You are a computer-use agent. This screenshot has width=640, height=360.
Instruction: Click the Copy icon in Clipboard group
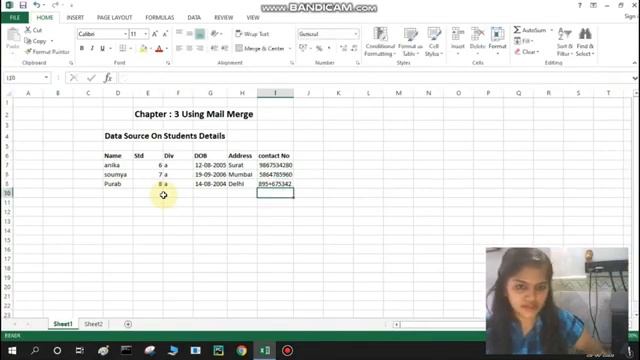(28, 41)
